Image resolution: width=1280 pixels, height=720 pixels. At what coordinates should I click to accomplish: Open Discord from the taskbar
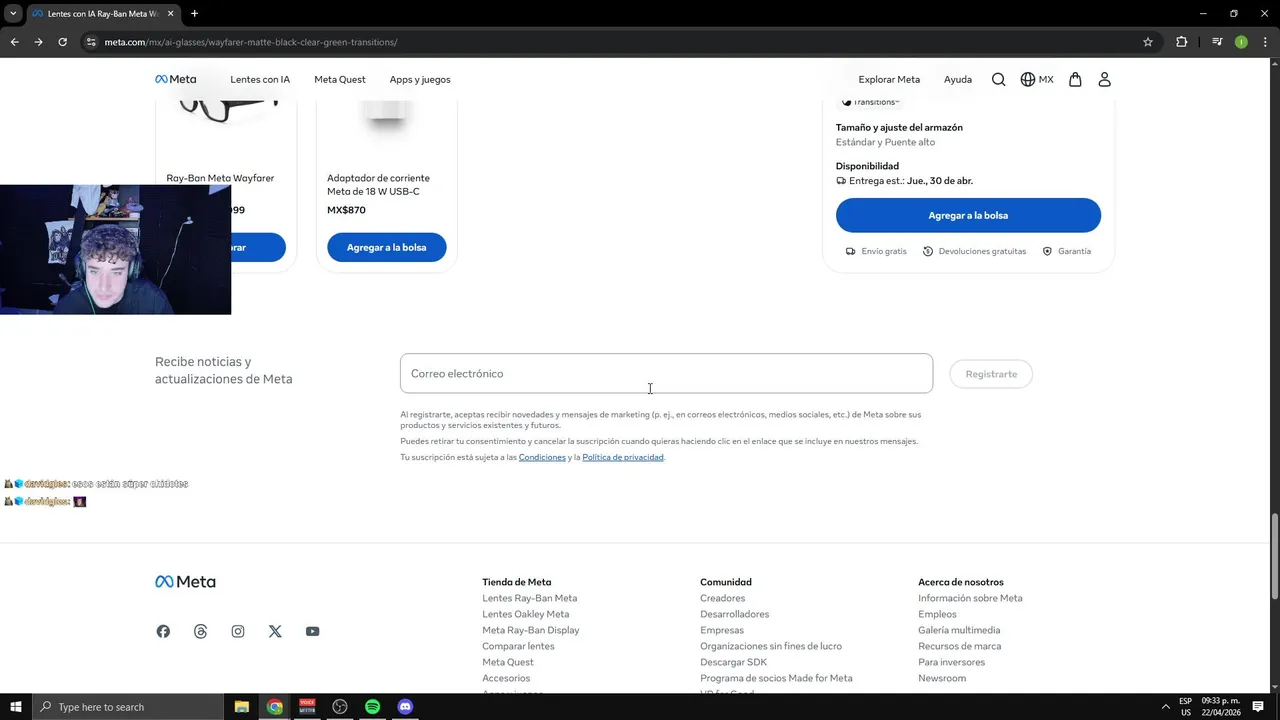coord(405,707)
